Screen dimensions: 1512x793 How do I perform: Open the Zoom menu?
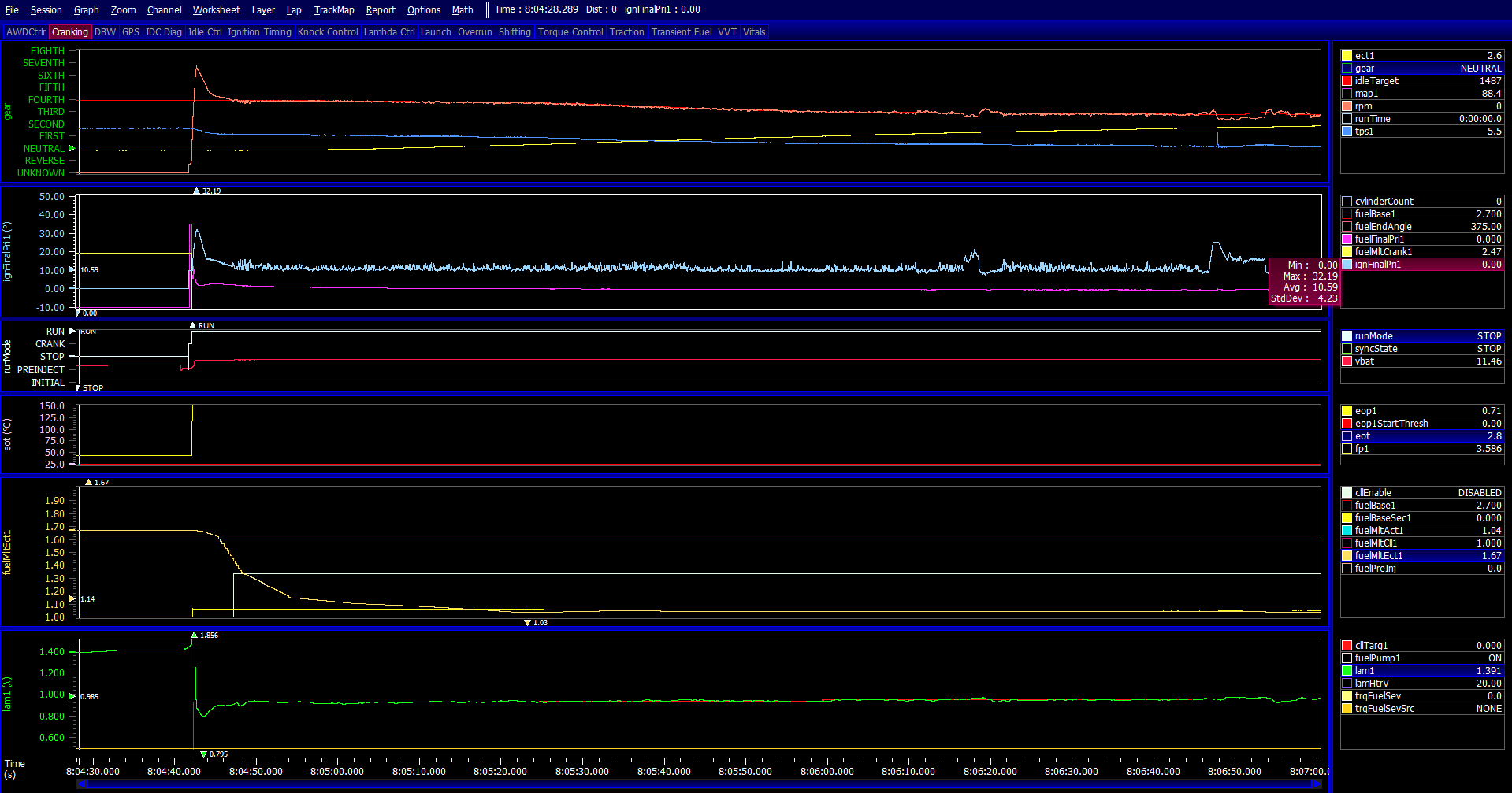pyautogui.click(x=123, y=9)
